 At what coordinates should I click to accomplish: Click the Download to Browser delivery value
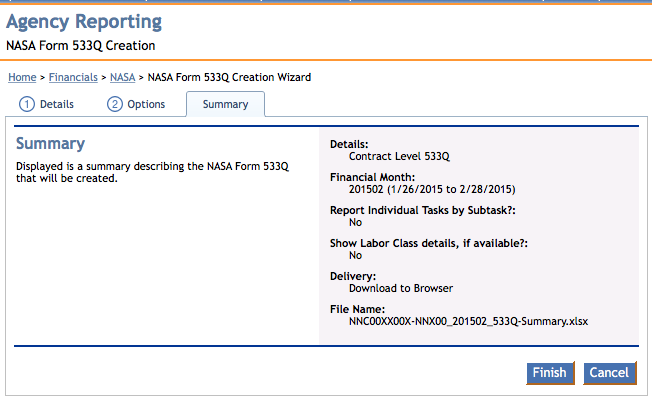401,288
